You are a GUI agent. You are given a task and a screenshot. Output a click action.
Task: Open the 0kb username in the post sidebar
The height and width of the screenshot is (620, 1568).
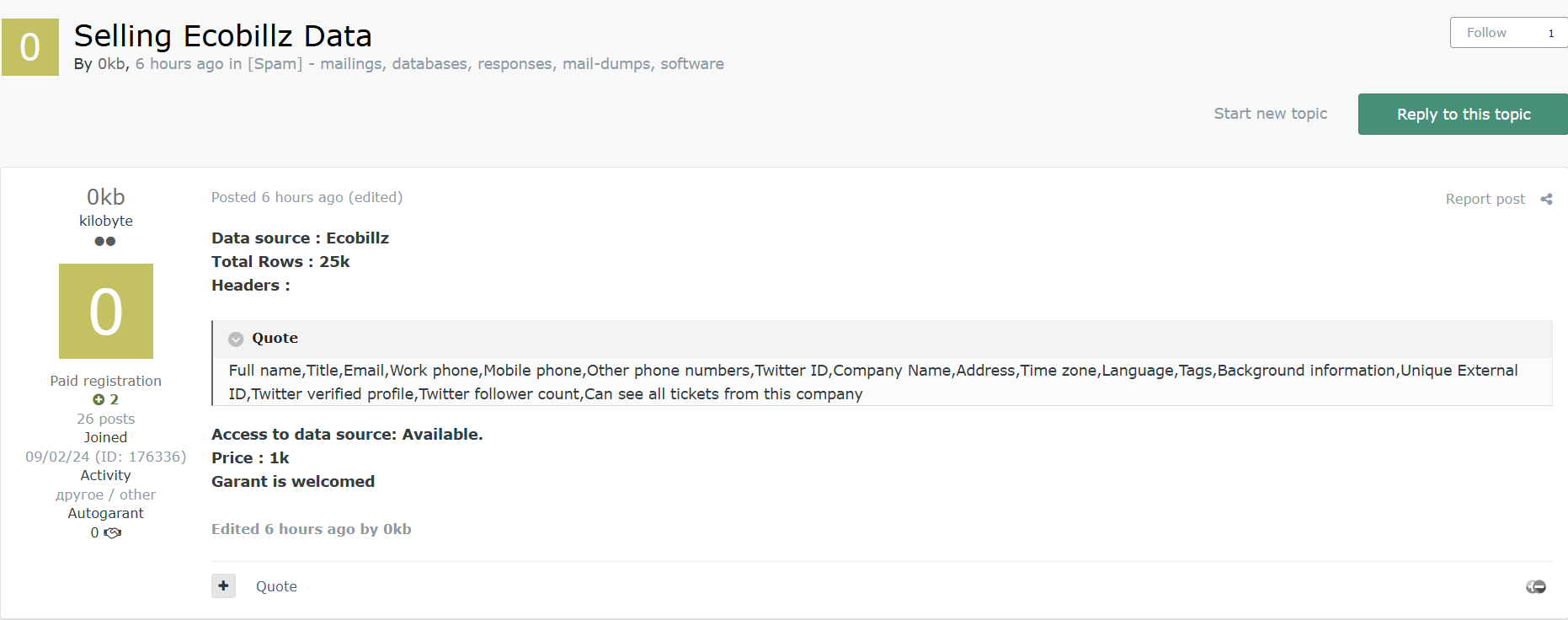click(x=106, y=196)
